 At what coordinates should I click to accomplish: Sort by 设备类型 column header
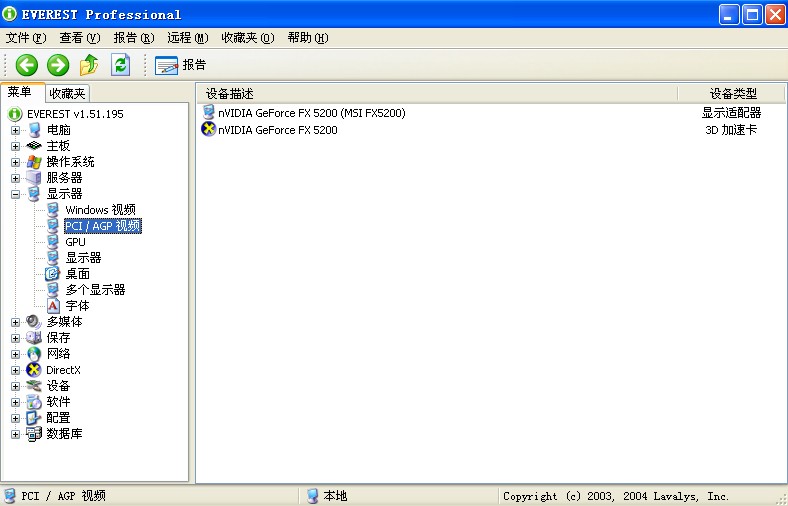(x=731, y=93)
